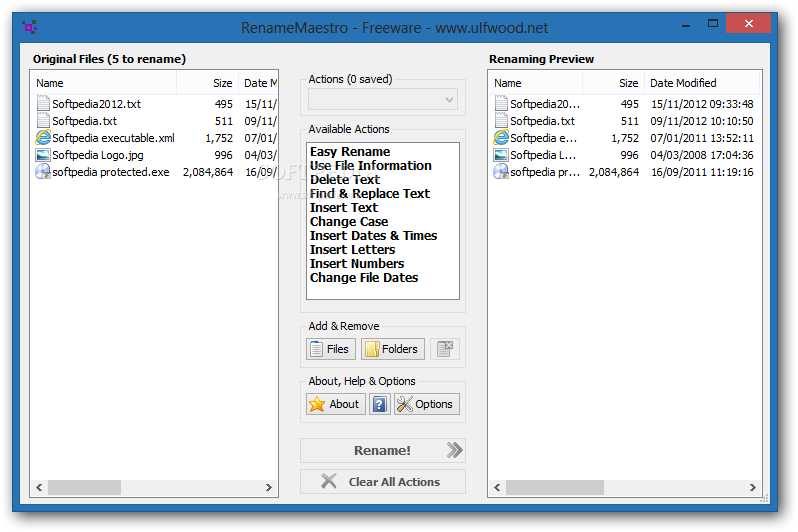Select Softpedia executable.xml in Original Files
Screen dimensions: 798x532
[x=113, y=138]
